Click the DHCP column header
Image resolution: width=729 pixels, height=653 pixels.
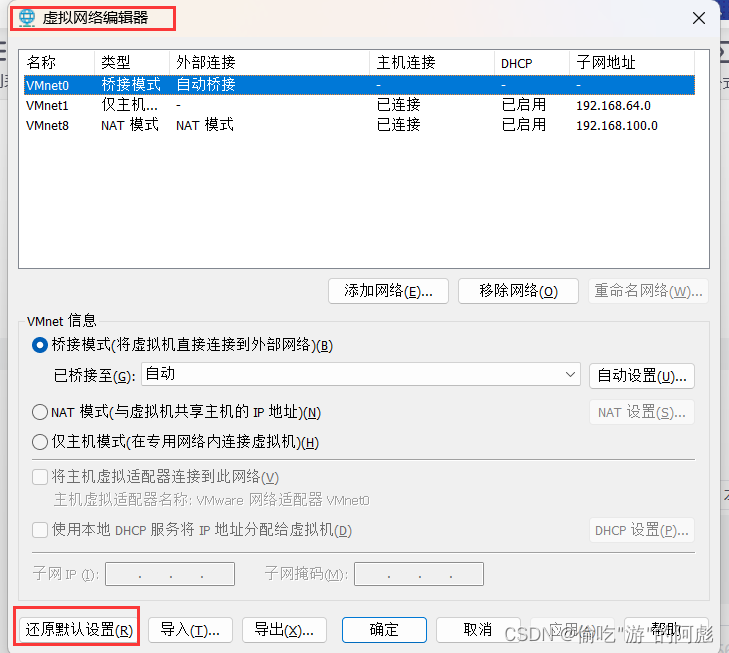coord(532,62)
